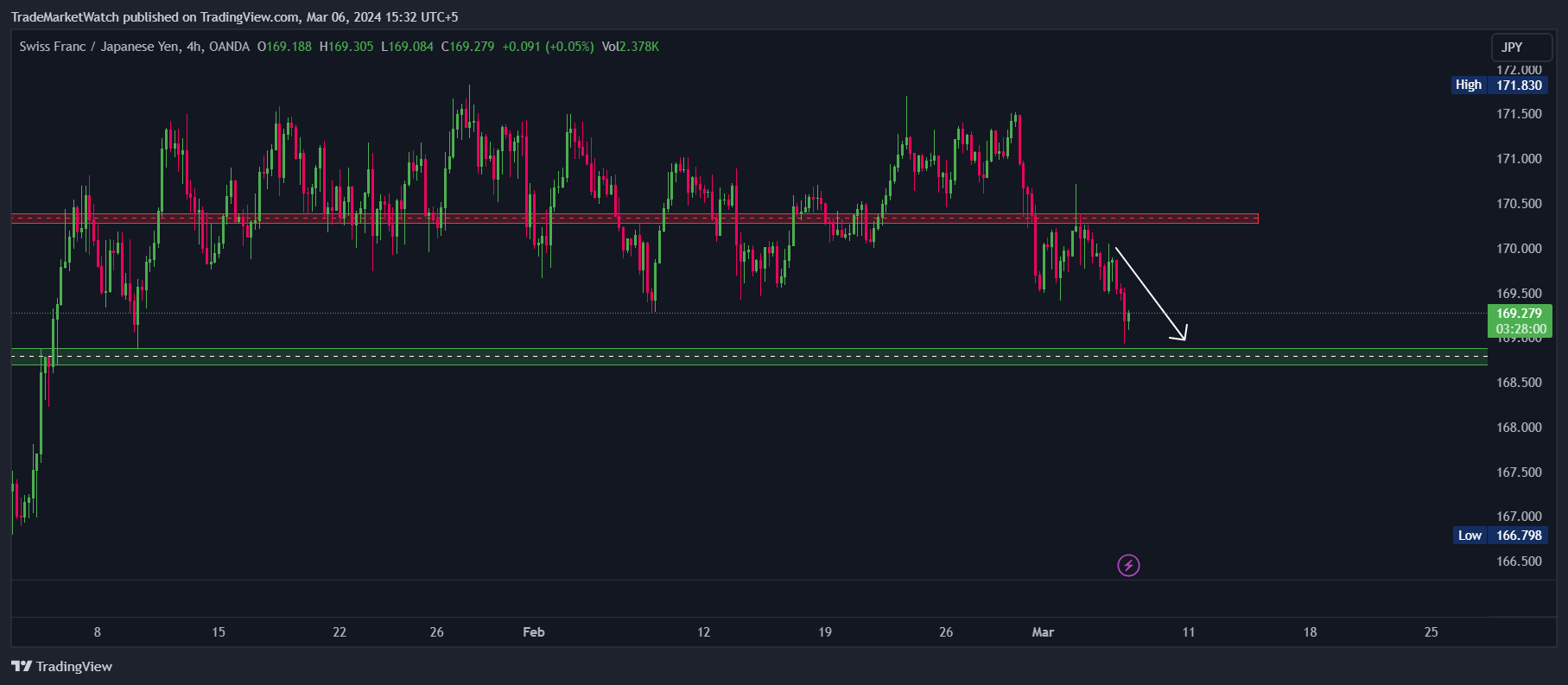Image resolution: width=1568 pixels, height=685 pixels.
Task: Click the green support zone rectangle
Action: tap(749, 357)
